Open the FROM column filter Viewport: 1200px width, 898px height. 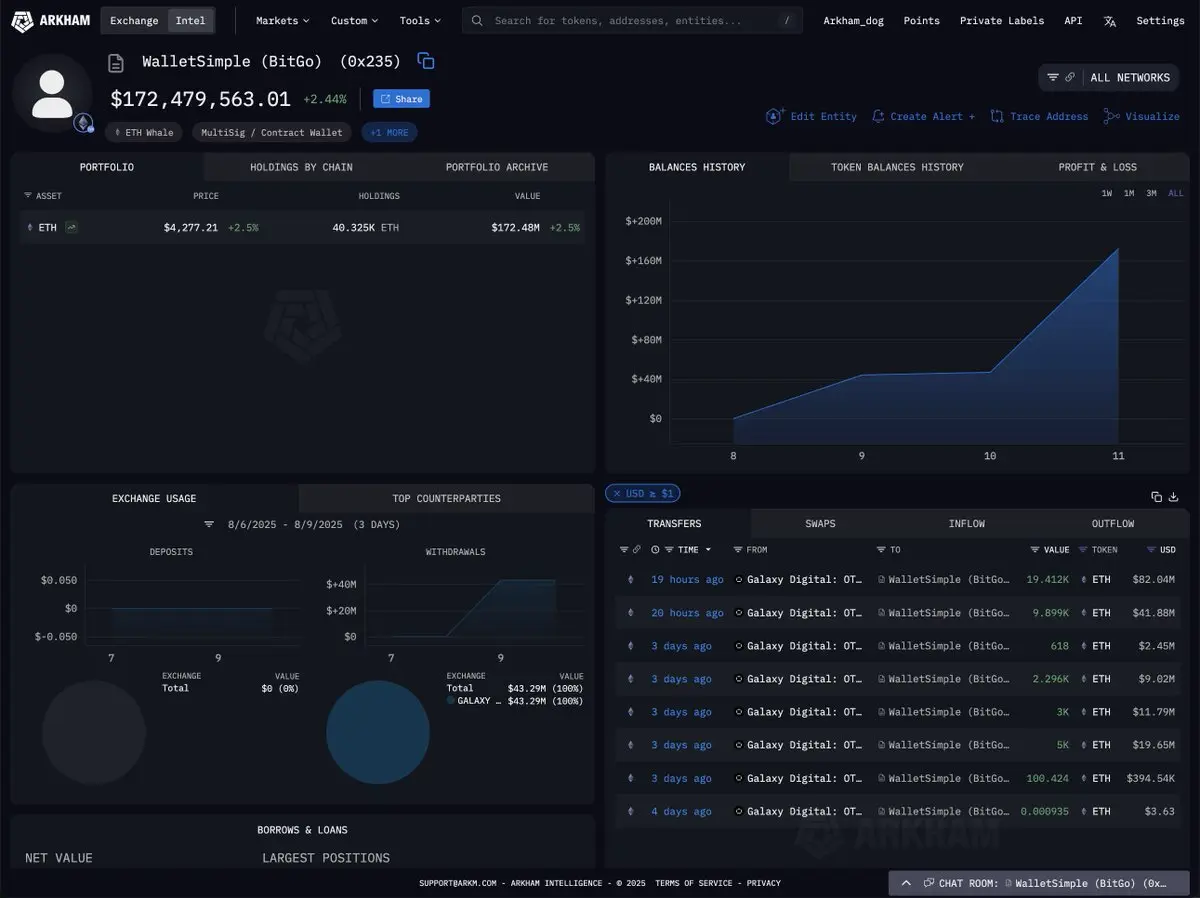coord(737,550)
